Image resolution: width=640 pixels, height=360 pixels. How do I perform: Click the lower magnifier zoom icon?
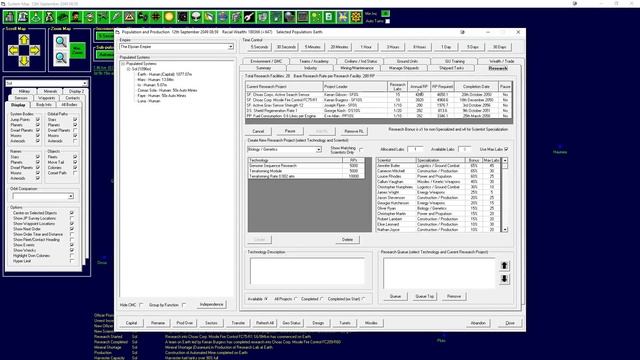pos(61,58)
